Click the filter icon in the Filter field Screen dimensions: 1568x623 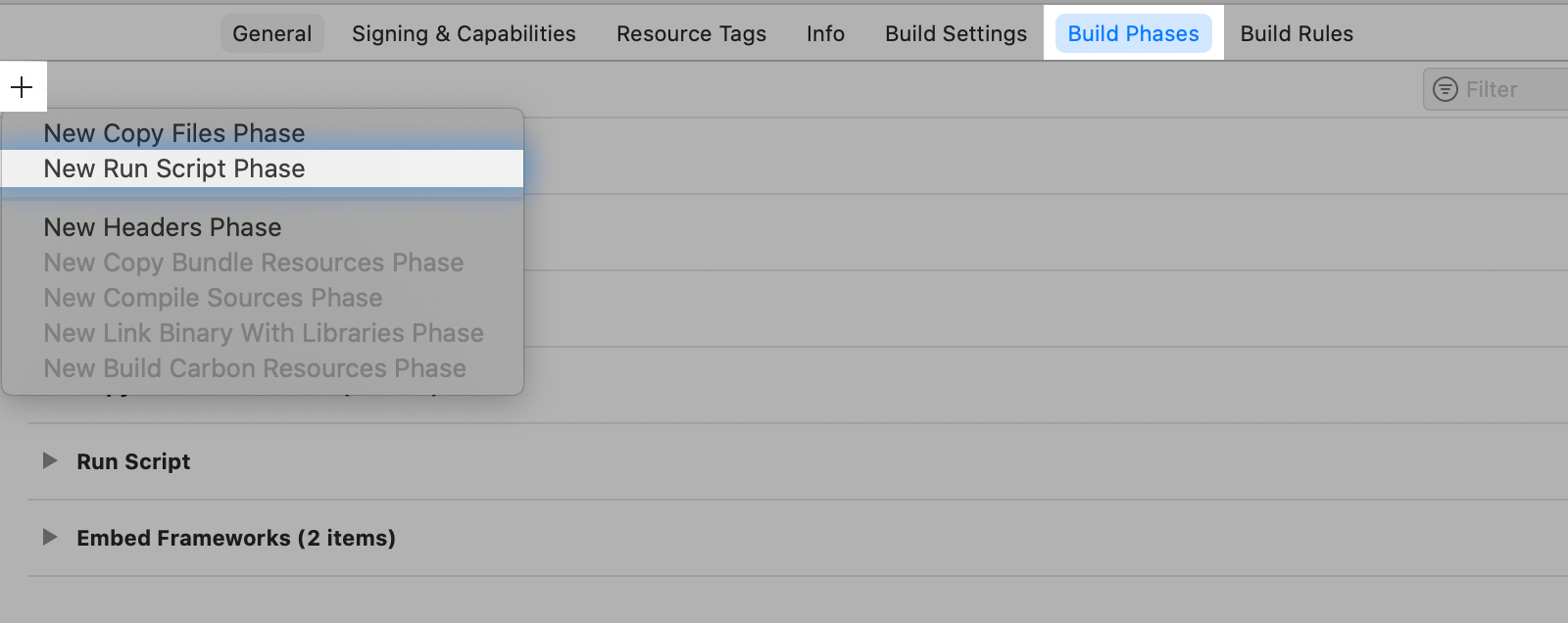click(1444, 89)
